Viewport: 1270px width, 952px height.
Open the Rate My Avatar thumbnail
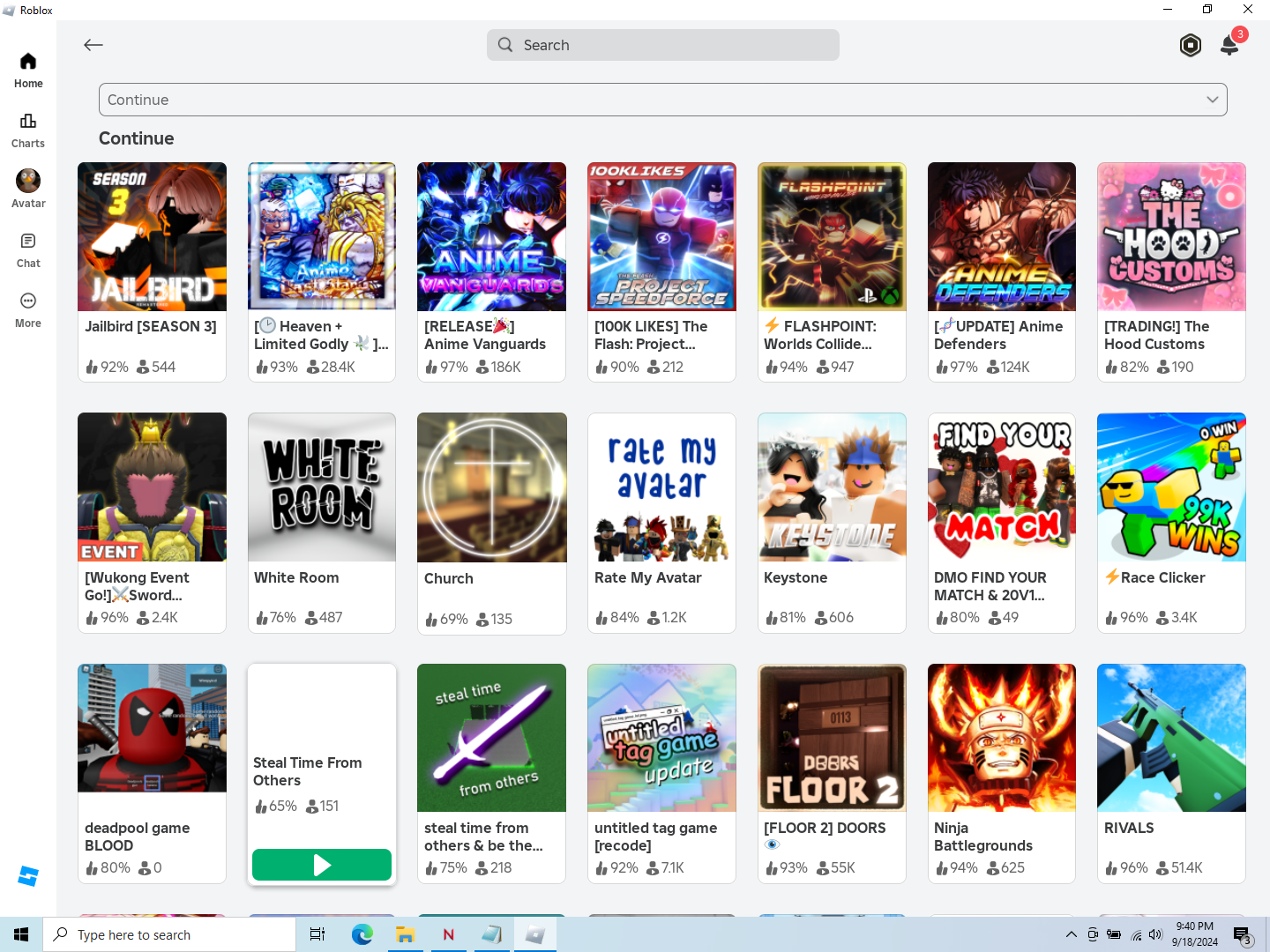pos(661,487)
